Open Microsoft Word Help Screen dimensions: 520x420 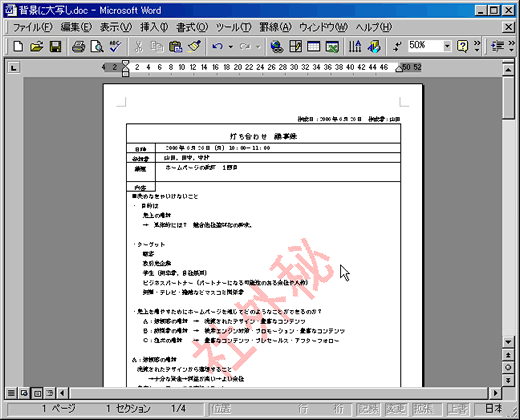tap(463, 46)
